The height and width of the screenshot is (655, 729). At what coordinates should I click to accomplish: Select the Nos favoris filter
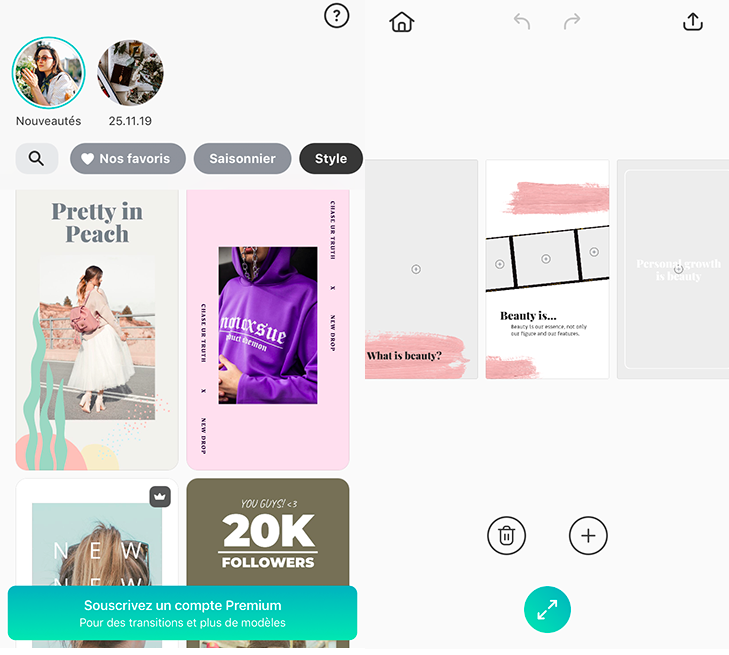pyautogui.click(x=128, y=158)
